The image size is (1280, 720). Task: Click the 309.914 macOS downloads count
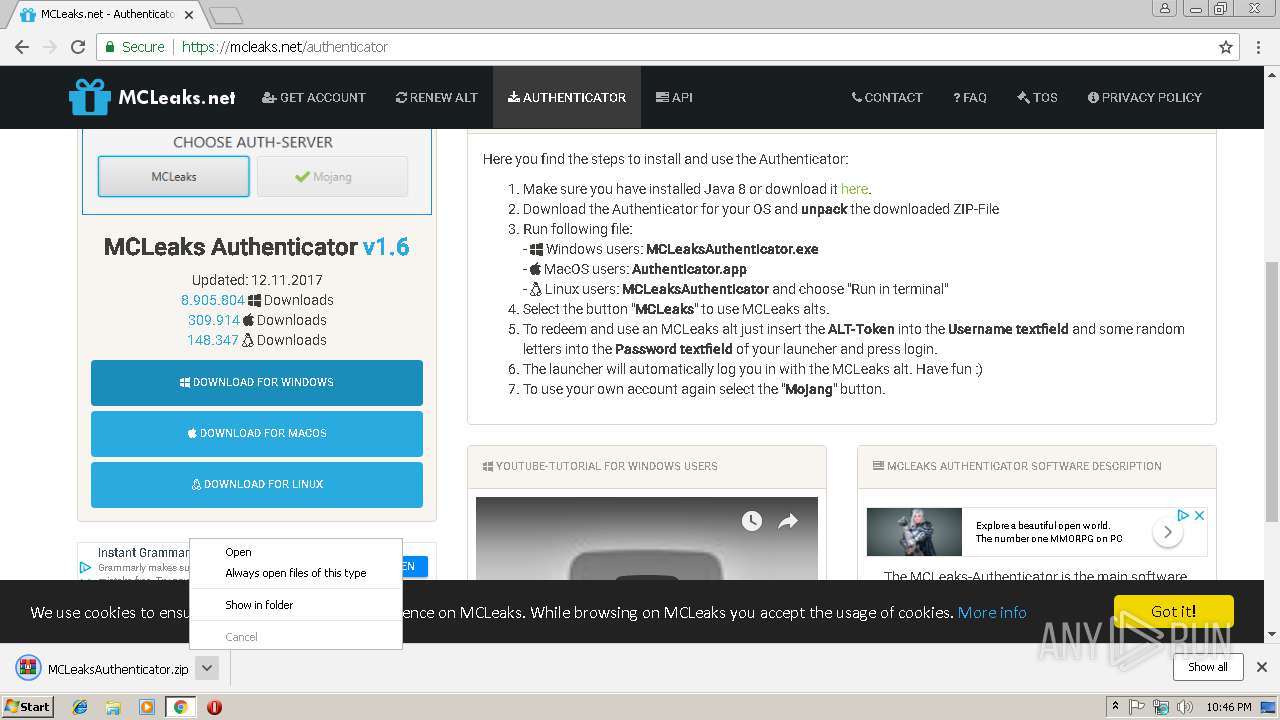tap(214, 320)
